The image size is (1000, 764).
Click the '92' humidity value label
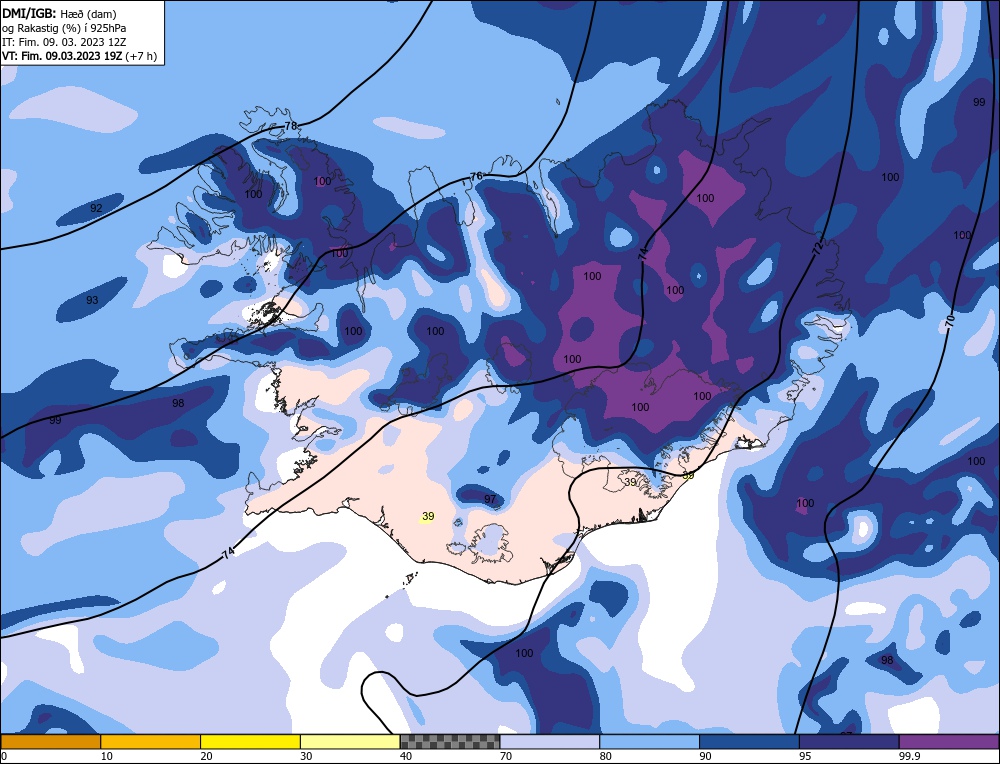click(96, 208)
